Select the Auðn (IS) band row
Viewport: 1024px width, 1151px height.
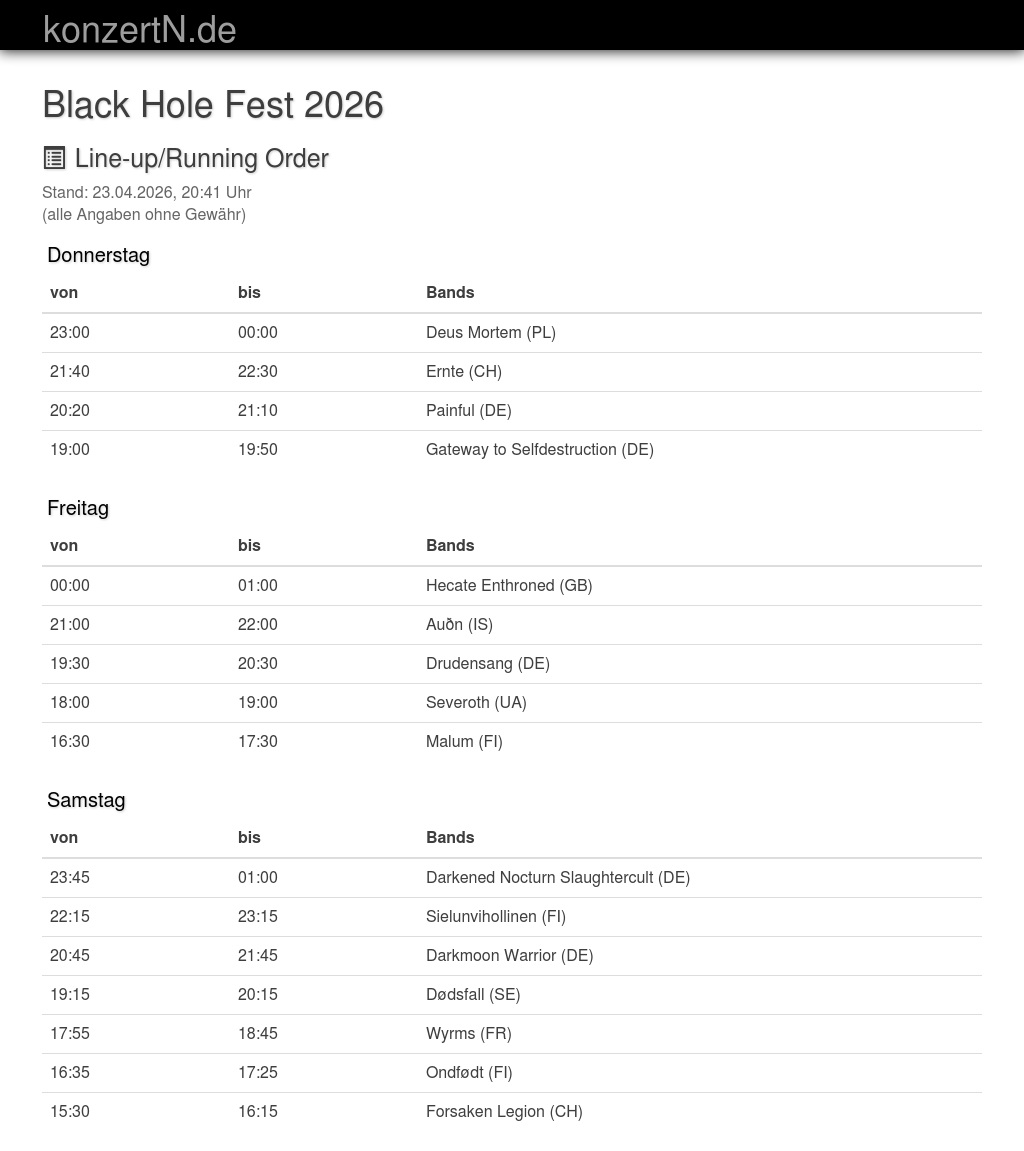click(512, 625)
